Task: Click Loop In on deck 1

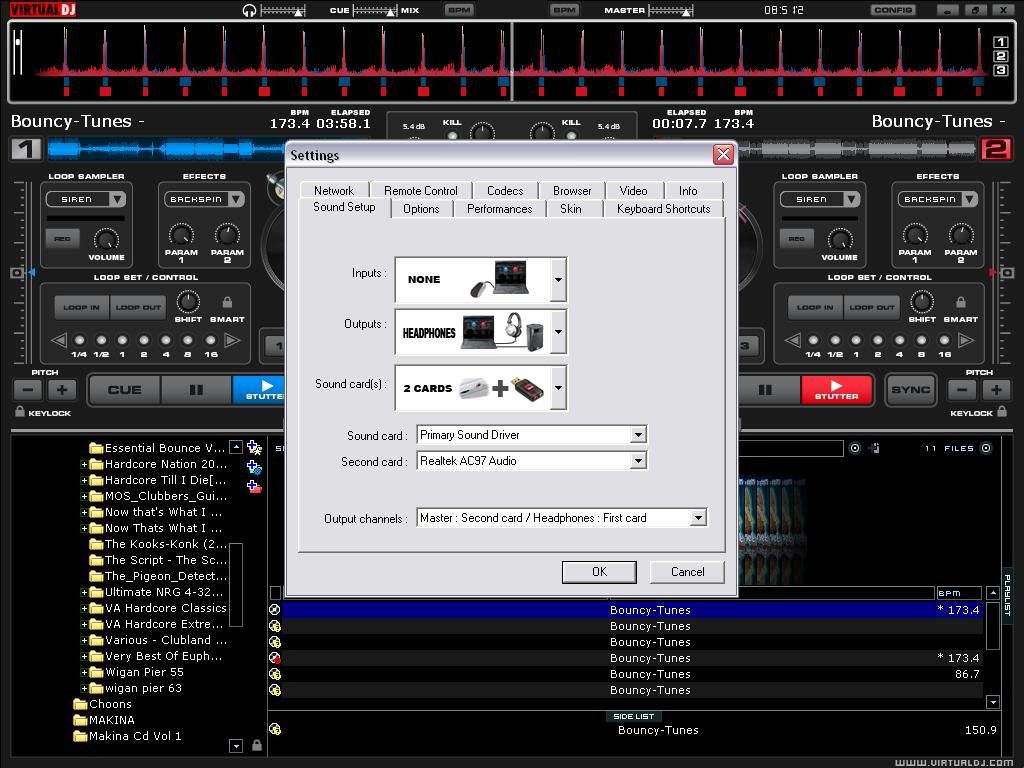Action: coord(82,307)
